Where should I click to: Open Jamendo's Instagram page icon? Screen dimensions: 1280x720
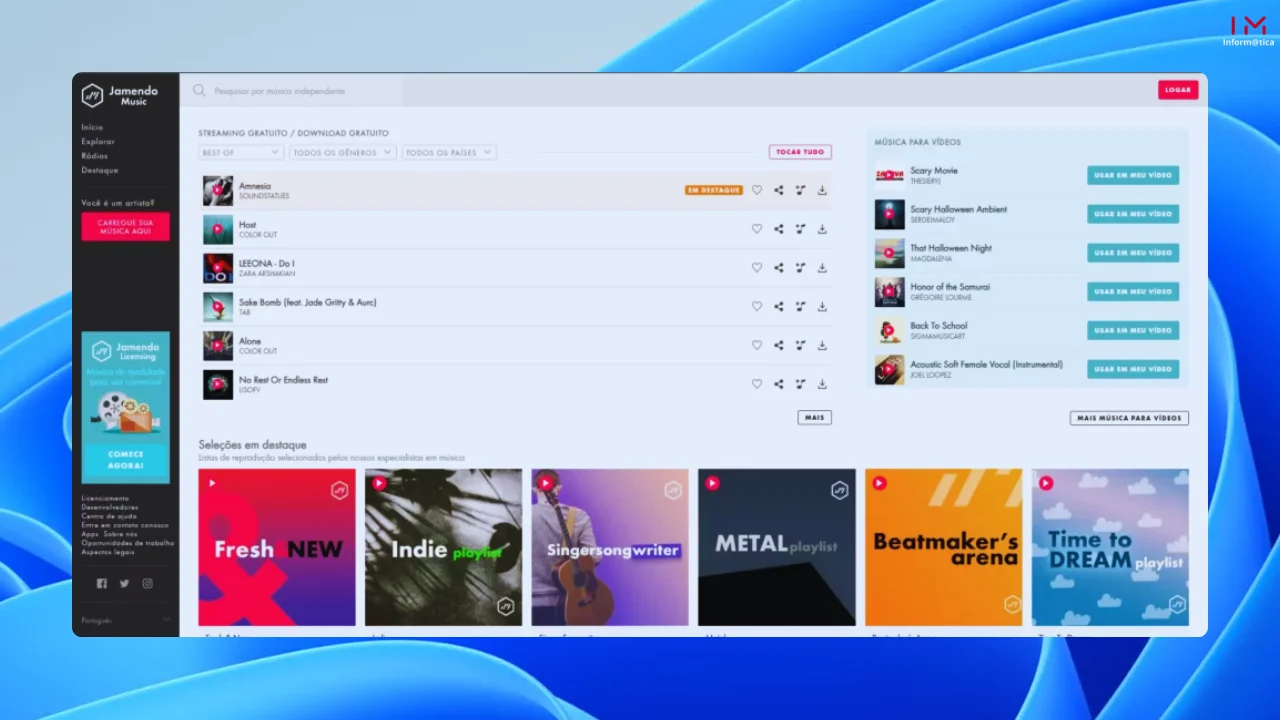pyautogui.click(x=147, y=583)
